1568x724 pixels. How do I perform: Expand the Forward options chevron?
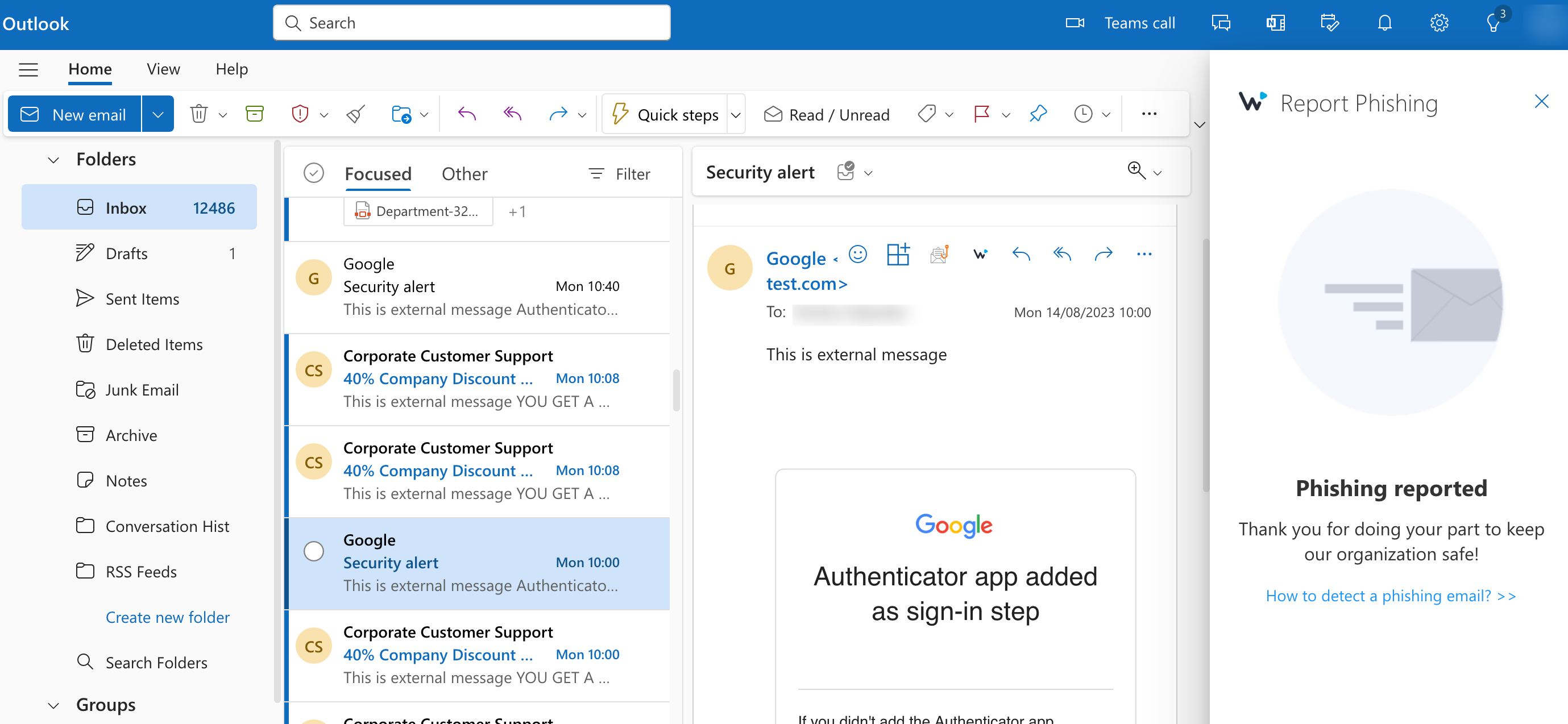point(582,114)
